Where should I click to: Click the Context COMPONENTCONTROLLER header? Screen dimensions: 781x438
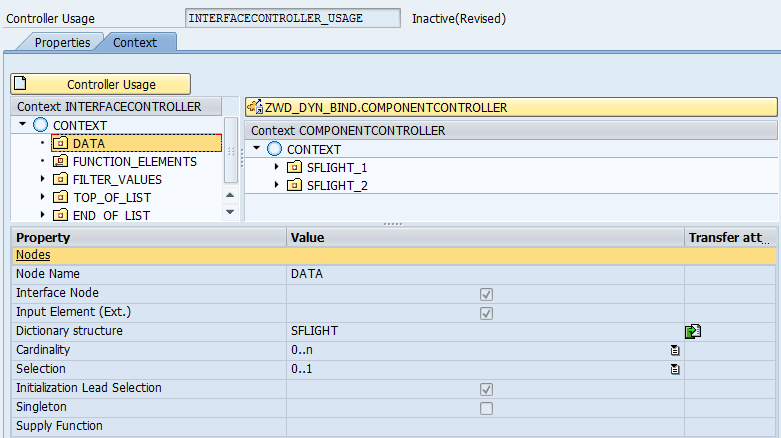click(x=511, y=131)
